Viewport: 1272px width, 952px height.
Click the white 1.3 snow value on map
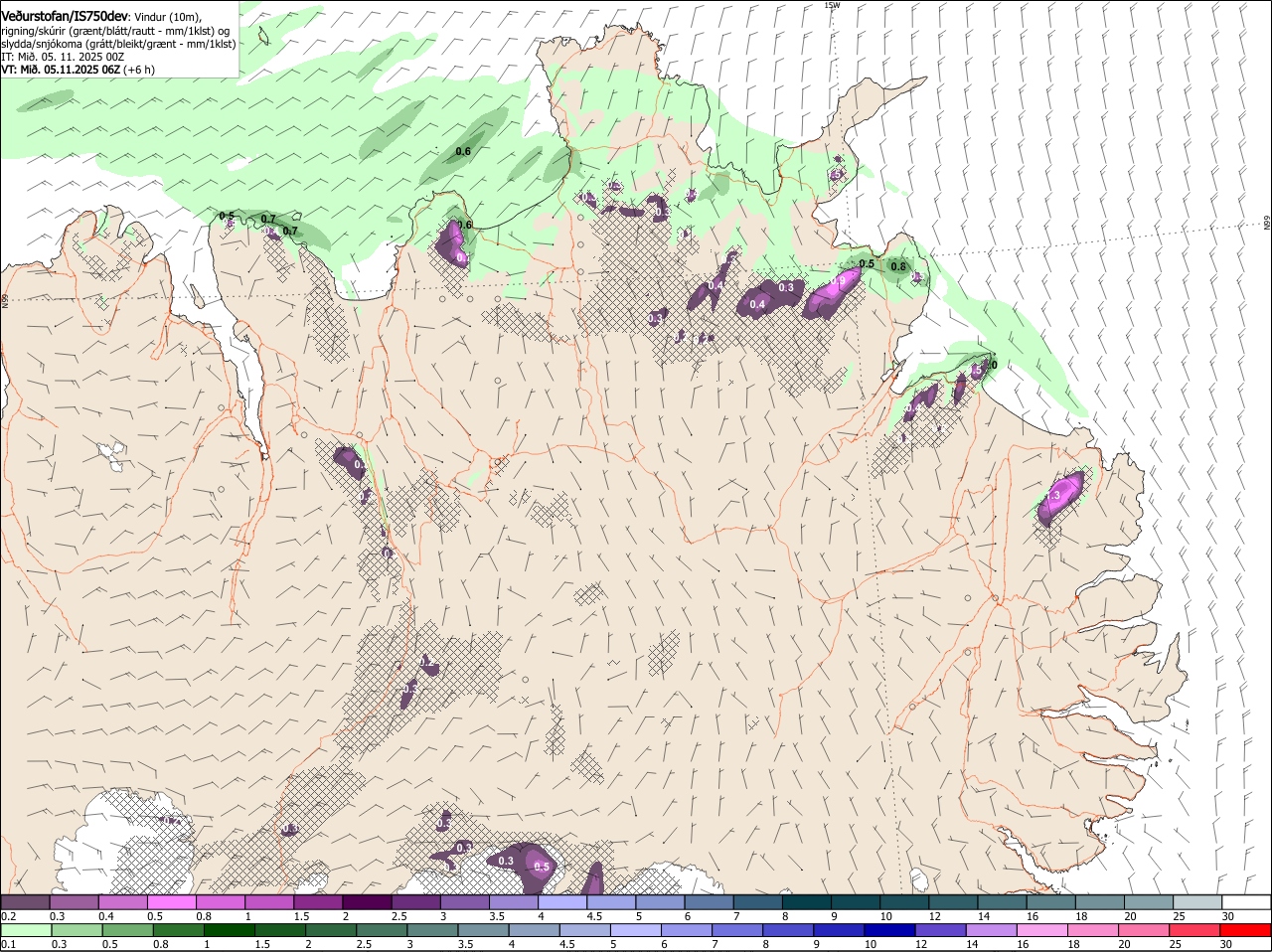coord(1053,495)
